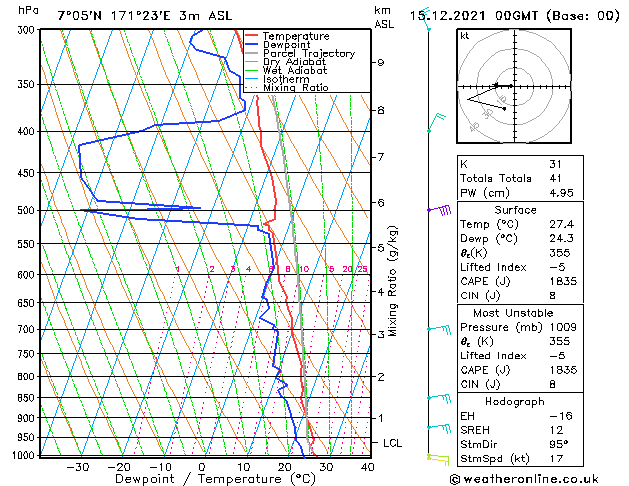Click the cyan wind barb at 700 hPa
The image size is (629, 486).
click(x=439, y=329)
